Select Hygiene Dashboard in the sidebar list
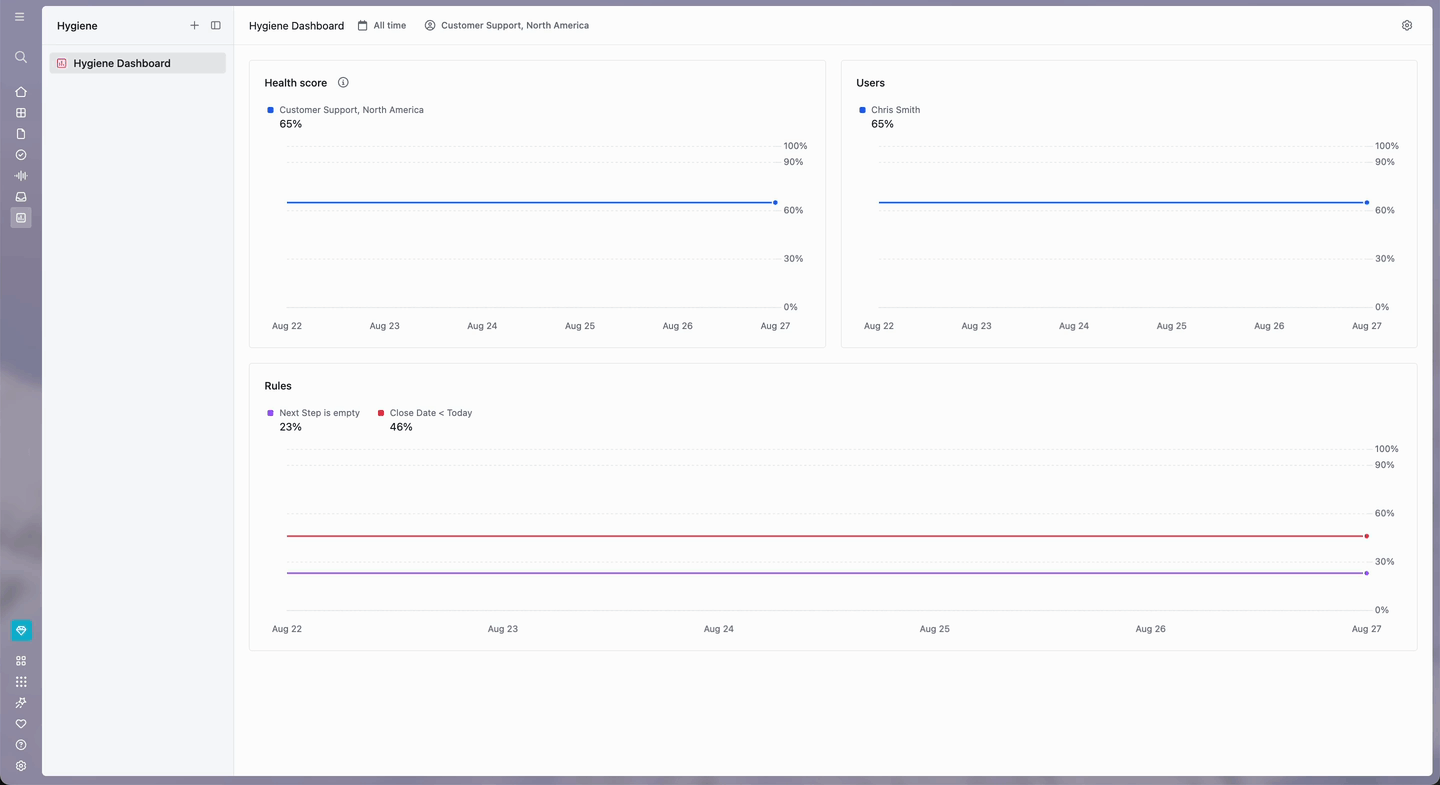1440x785 pixels. pos(138,63)
